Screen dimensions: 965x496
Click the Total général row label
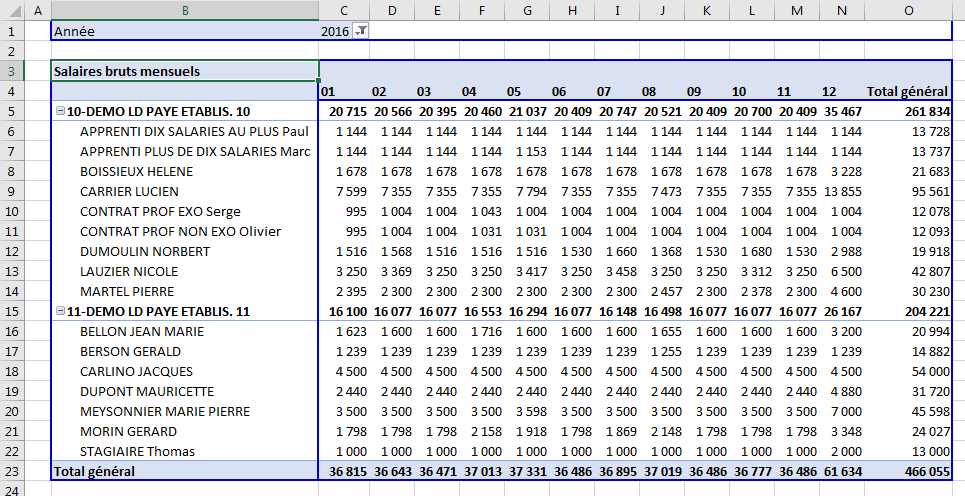pos(94,471)
